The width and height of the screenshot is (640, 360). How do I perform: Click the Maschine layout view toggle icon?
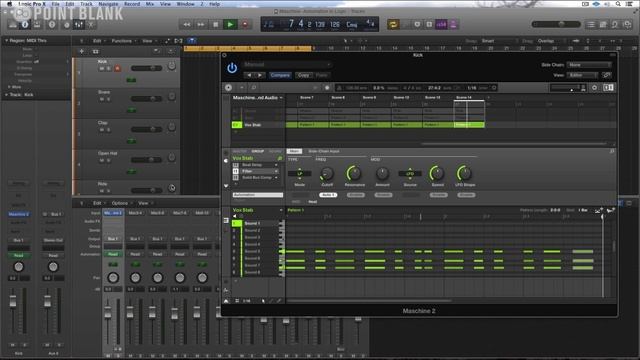(x=608, y=87)
